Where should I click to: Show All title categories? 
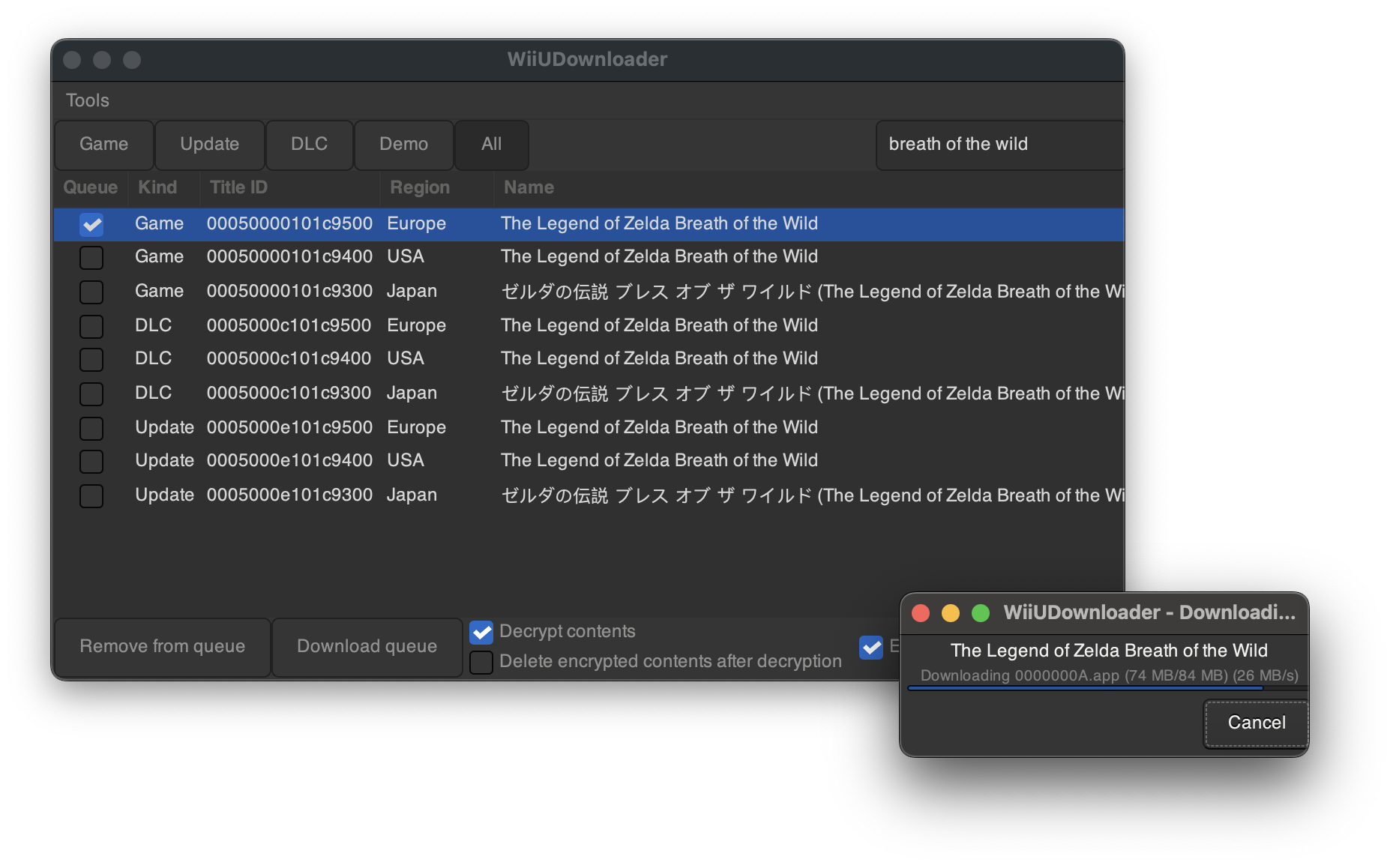[492, 144]
